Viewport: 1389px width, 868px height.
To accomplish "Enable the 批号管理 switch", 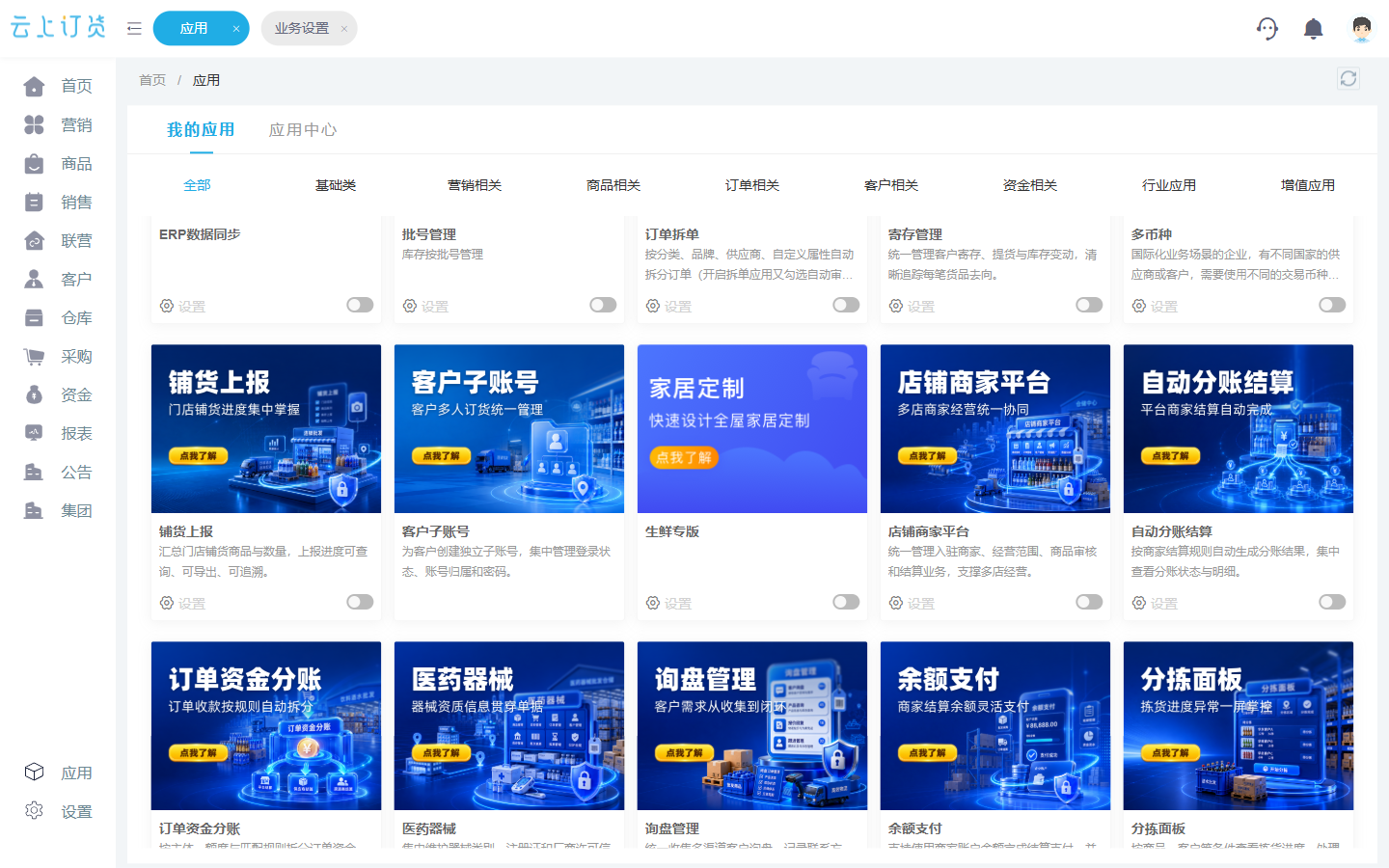I will (x=603, y=305).
